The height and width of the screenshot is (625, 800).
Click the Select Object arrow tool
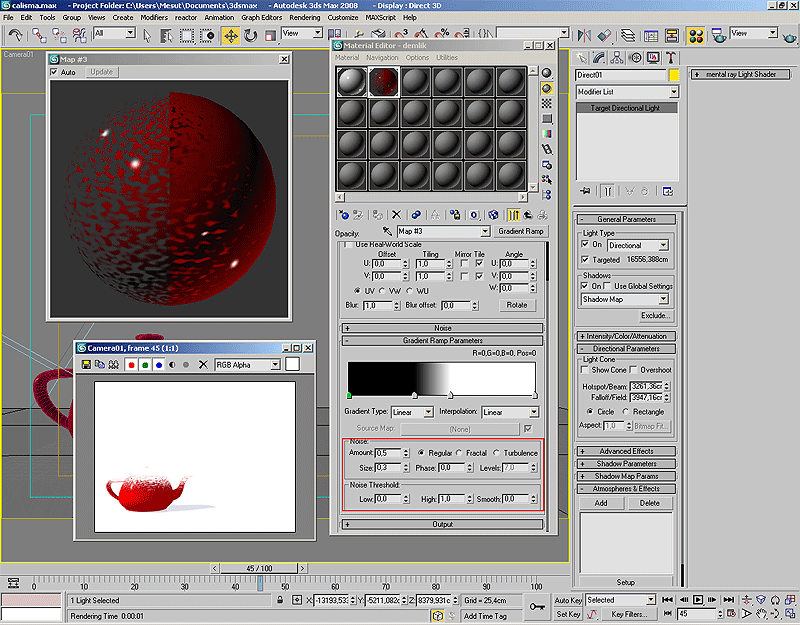click(x=148, y=36)
